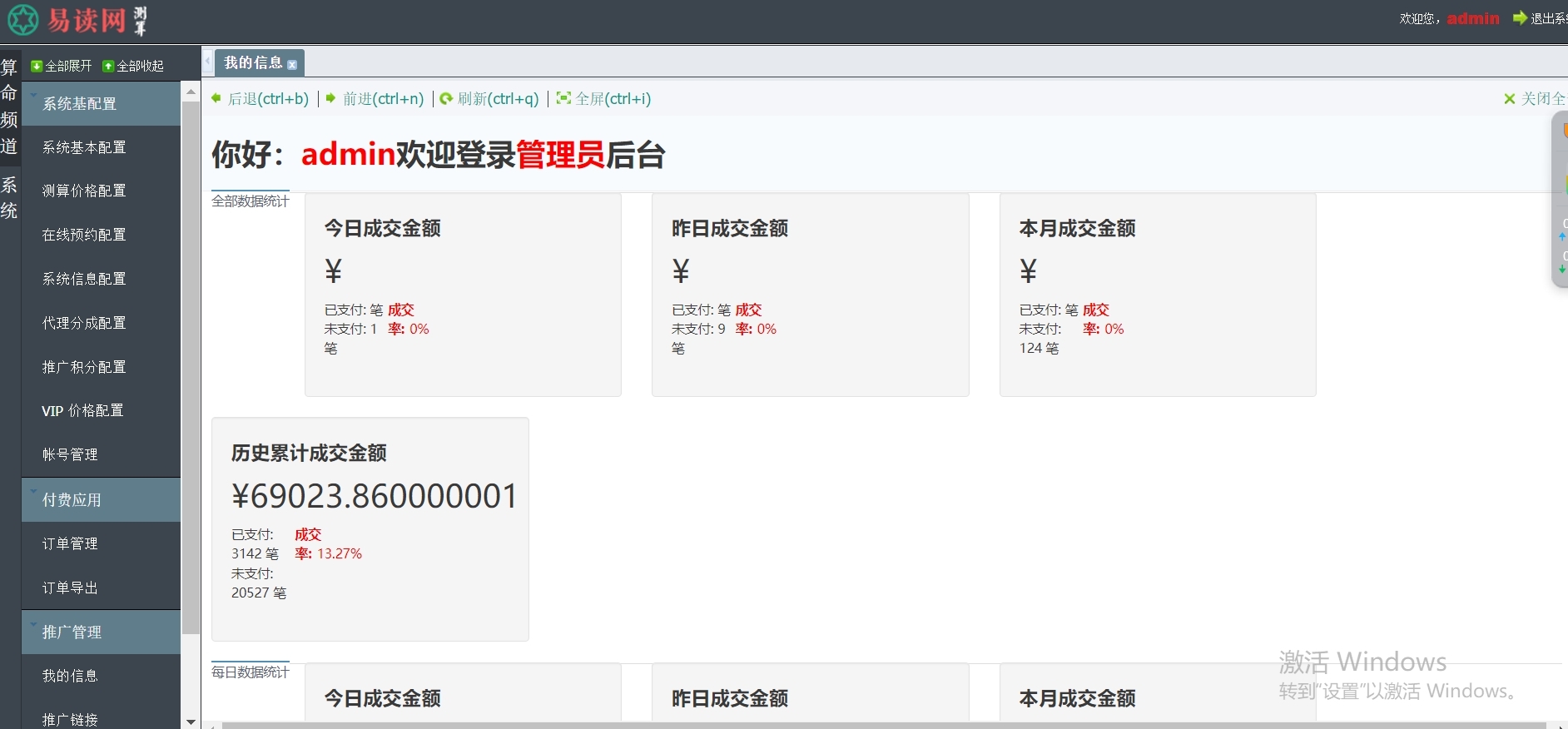Click the tab strip left scroll arrow
The width and height of the screenshot is (1568, 729).
(x=207, y=62)
